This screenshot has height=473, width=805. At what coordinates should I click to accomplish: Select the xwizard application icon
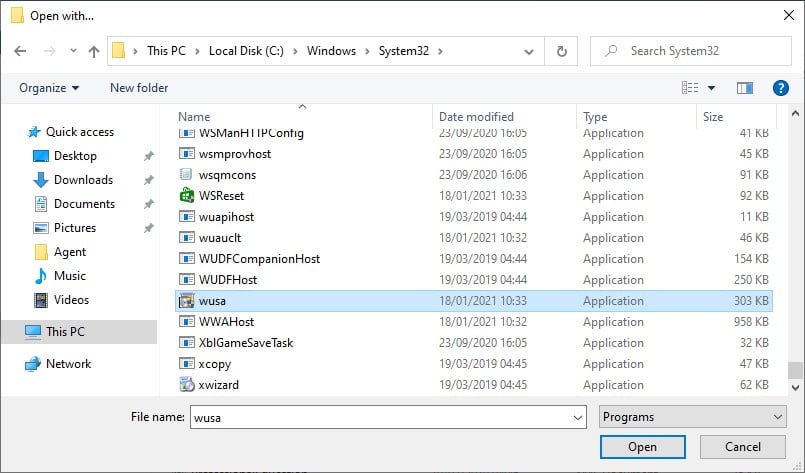186,385
